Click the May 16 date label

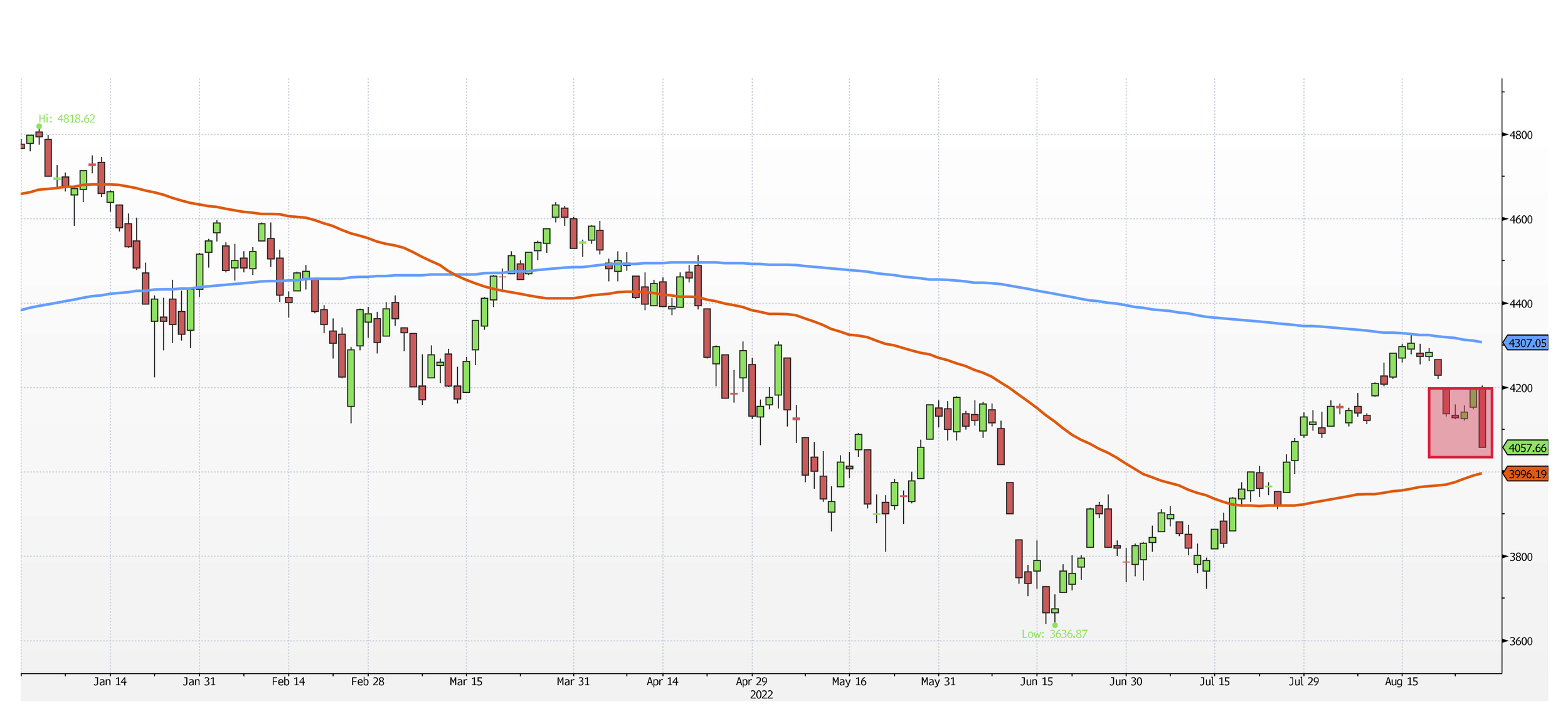coord(849,682)
